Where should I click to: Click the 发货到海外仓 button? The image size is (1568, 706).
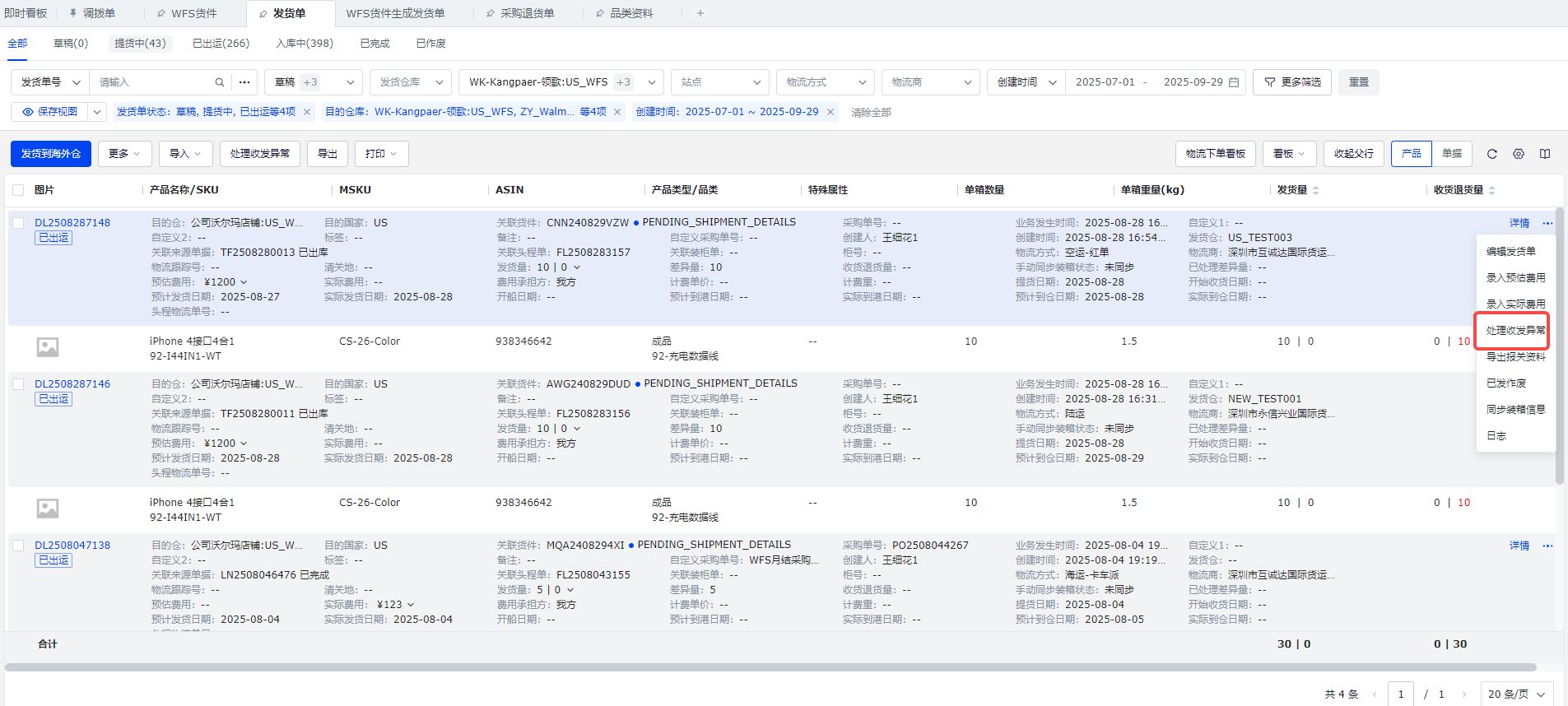click(x=51, y=154)
